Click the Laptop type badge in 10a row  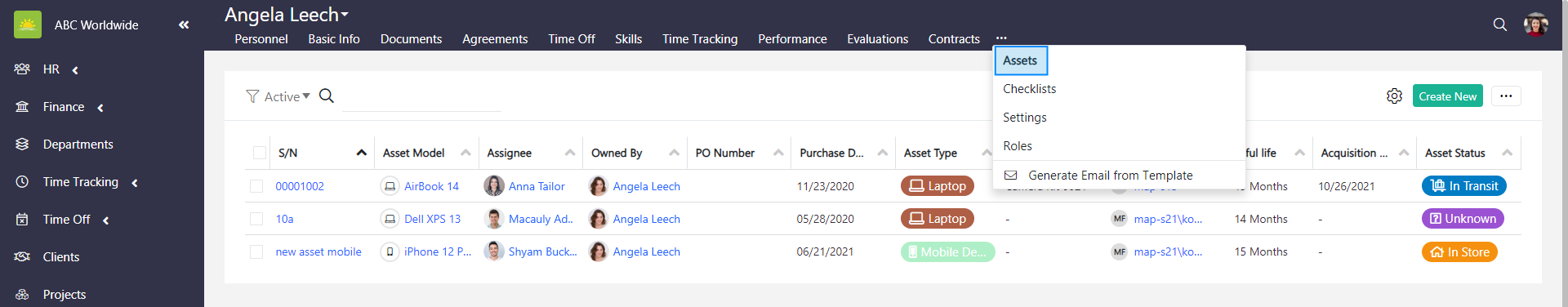tap(938, 219)
